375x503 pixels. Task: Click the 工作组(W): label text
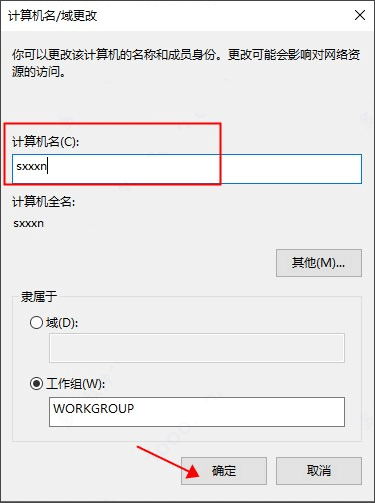pos(76,384)
